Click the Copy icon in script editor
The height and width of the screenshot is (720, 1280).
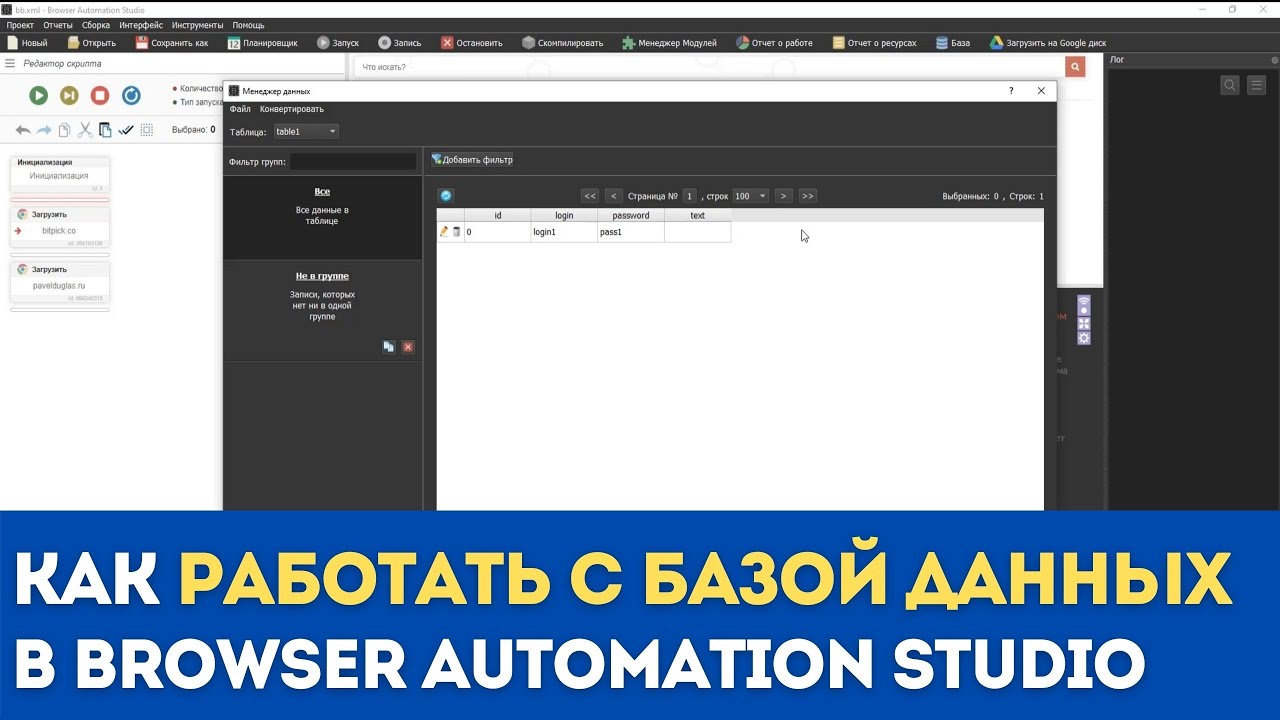click(64, 130)
